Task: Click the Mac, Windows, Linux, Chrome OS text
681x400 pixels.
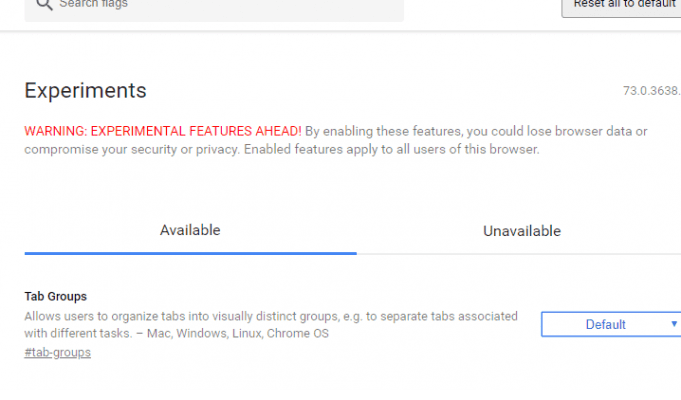Action: (x=238, y=334)
